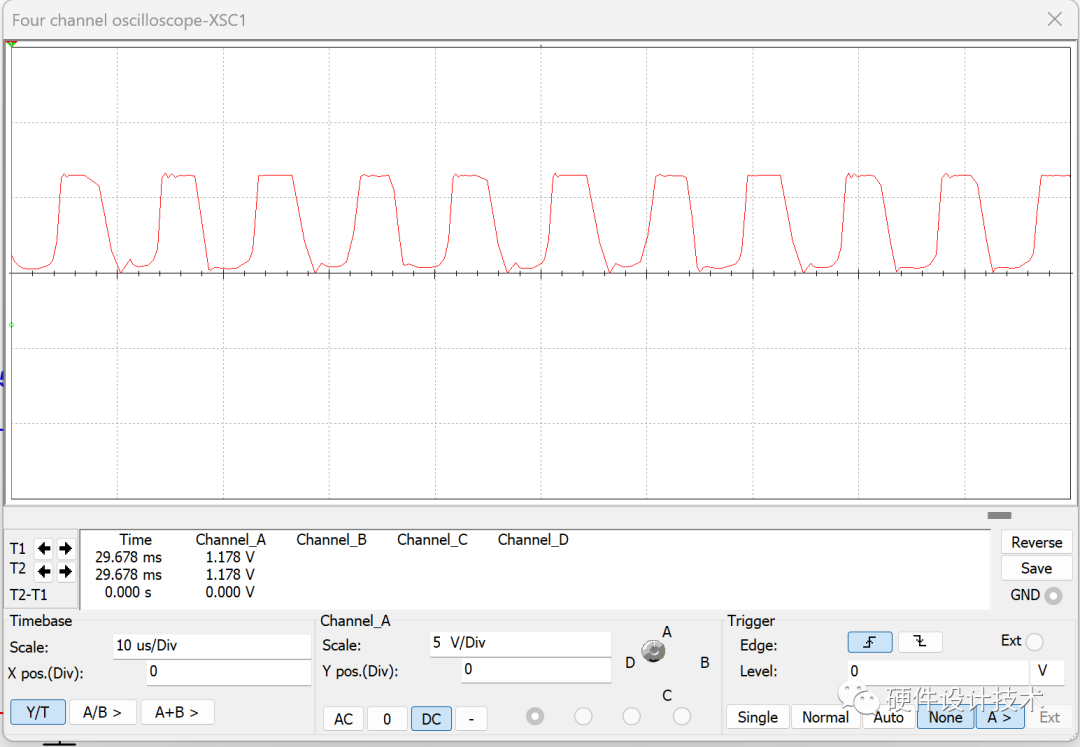The height and width of the screenshot is (747, 1080).
Task: Select the 0 coupling option for Channel_A
Action: pos(387,718)
